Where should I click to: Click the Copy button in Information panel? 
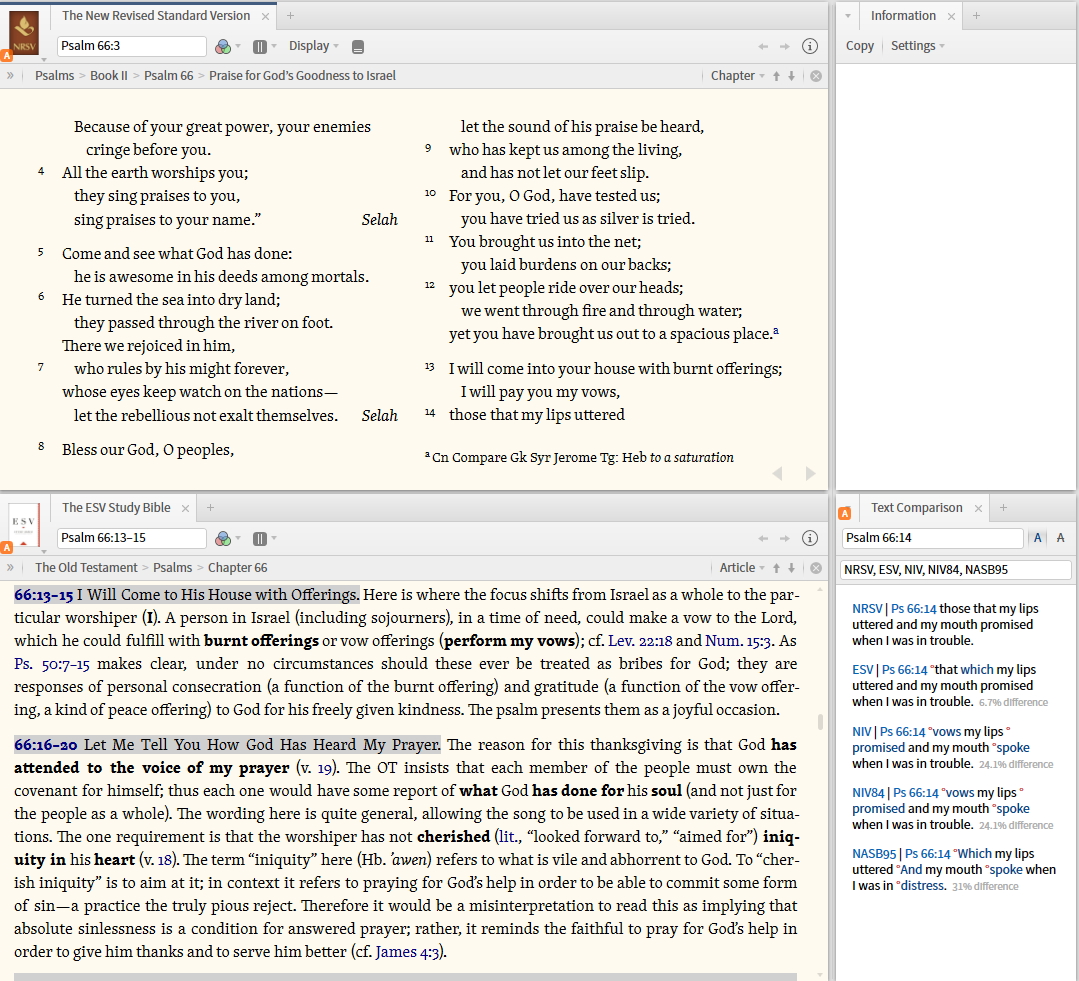tap(859, 46)
